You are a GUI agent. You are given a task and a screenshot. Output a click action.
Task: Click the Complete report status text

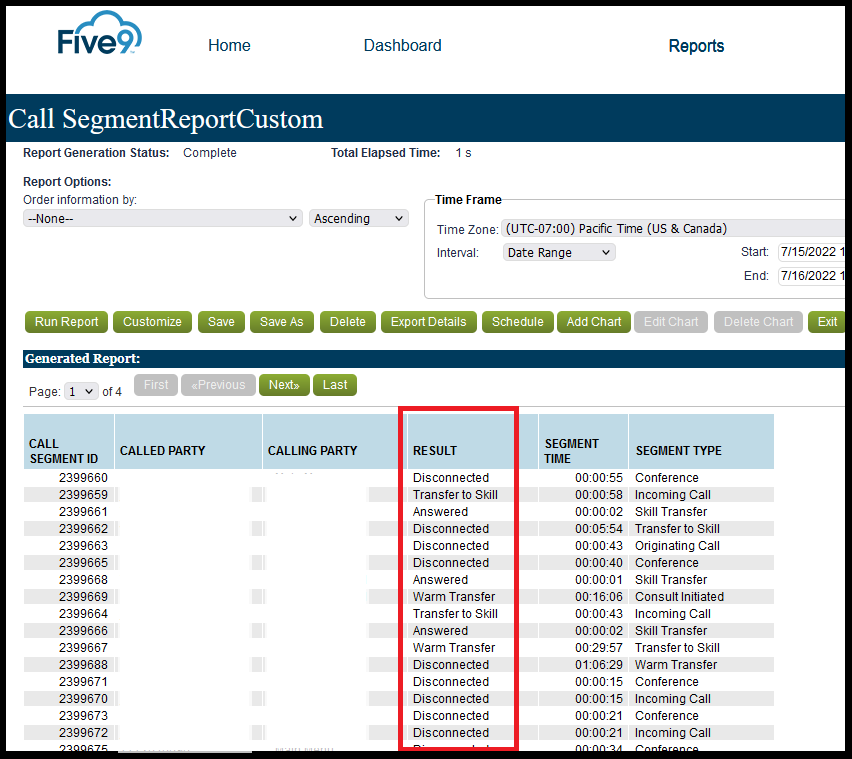click(x=210, y=153)
